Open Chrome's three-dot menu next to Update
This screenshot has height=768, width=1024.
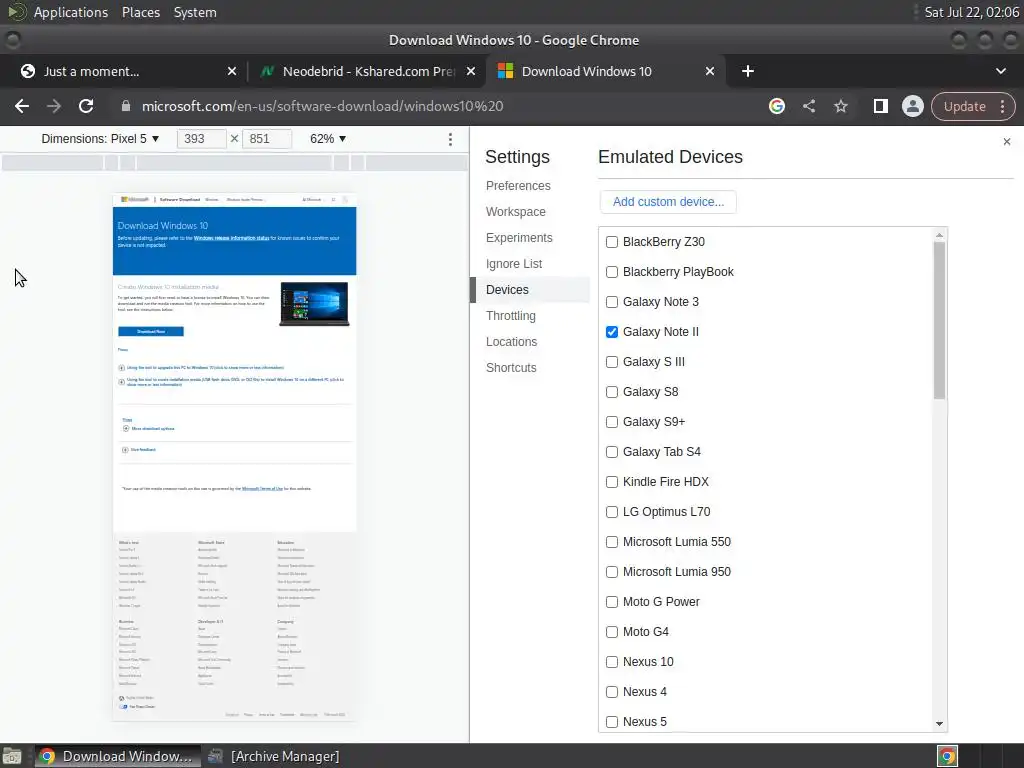coord(1002,106)
